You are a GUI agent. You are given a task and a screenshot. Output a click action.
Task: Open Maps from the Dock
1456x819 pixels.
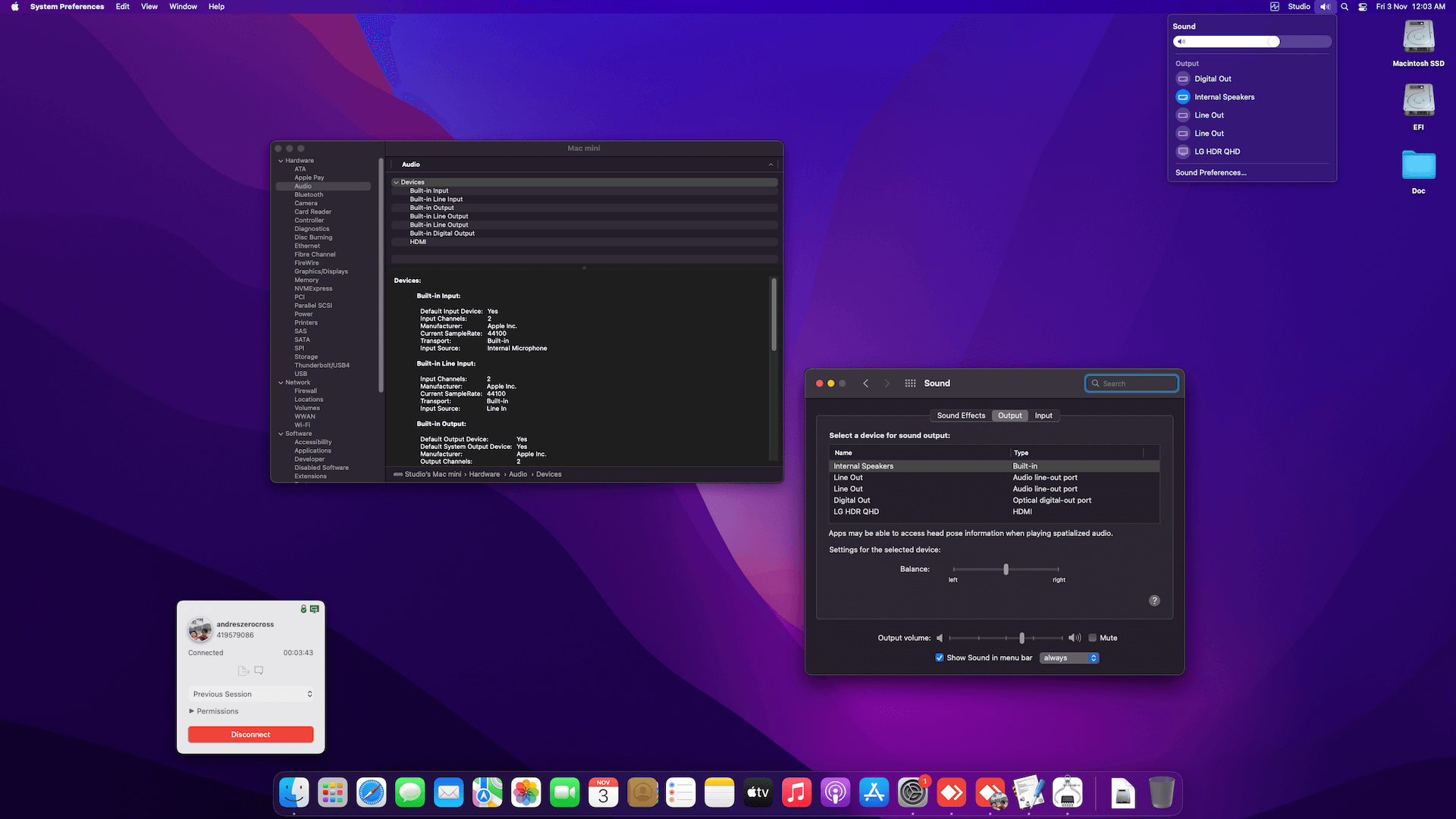coord(488,793)
